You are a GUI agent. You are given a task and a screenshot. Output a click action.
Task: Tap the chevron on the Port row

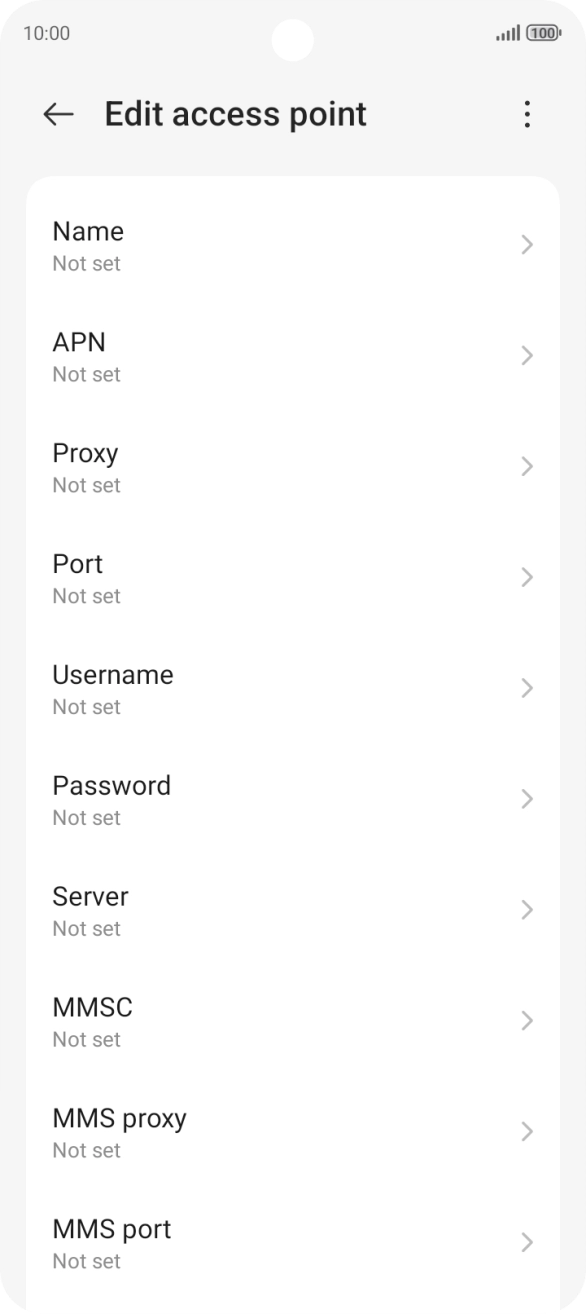(527, 578)
